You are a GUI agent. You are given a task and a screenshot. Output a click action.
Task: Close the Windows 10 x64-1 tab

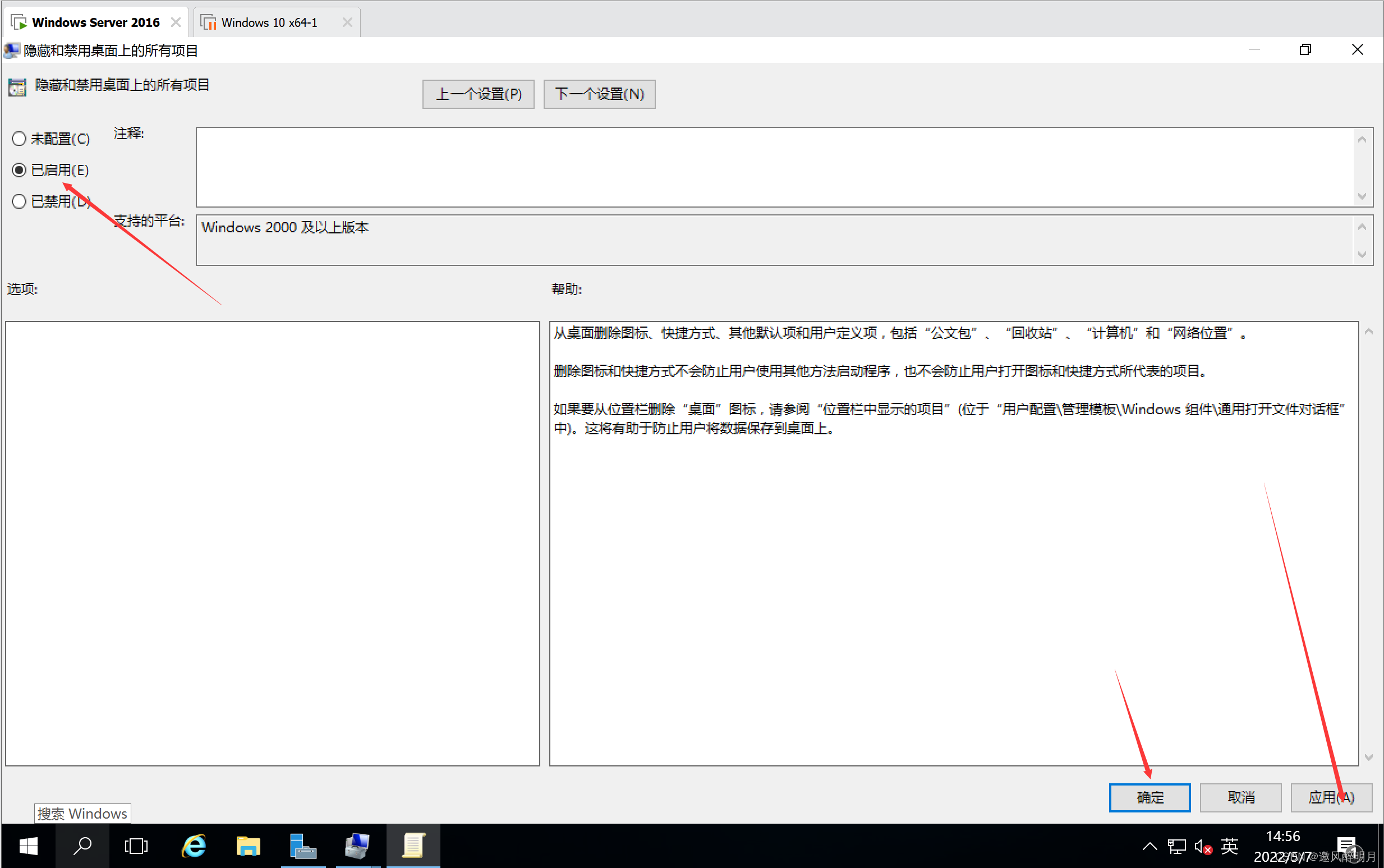pos(347,22)
